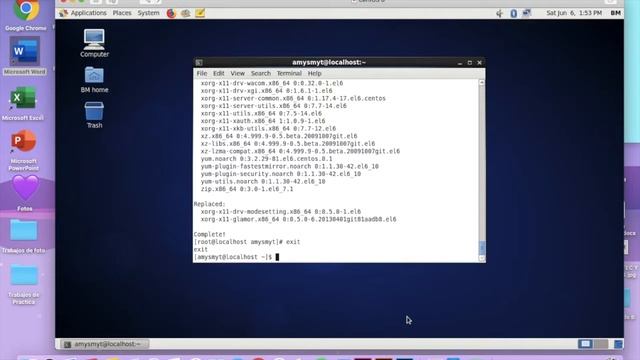Viewport: 640px width, 360px height.
Task: Switch to the second workspace in the switcher
Action: [600, 344]
